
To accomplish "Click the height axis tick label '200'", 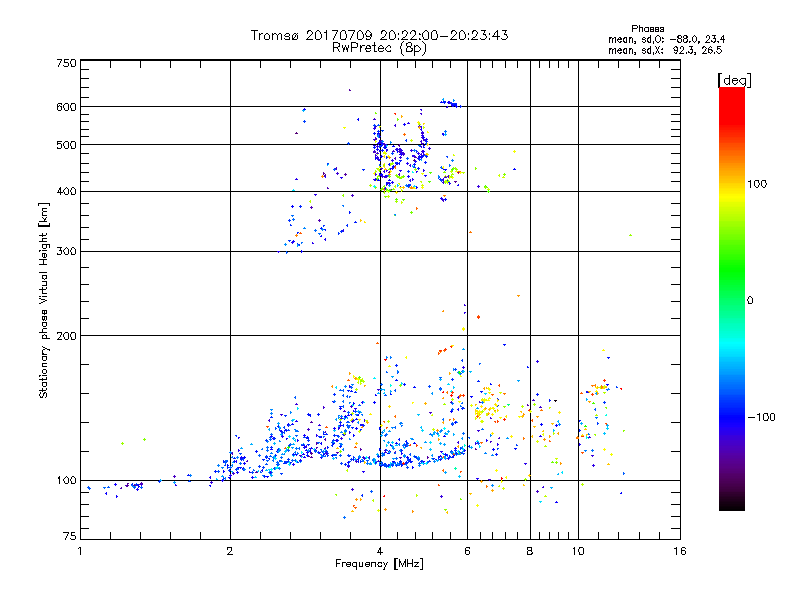I will [66, 336].
